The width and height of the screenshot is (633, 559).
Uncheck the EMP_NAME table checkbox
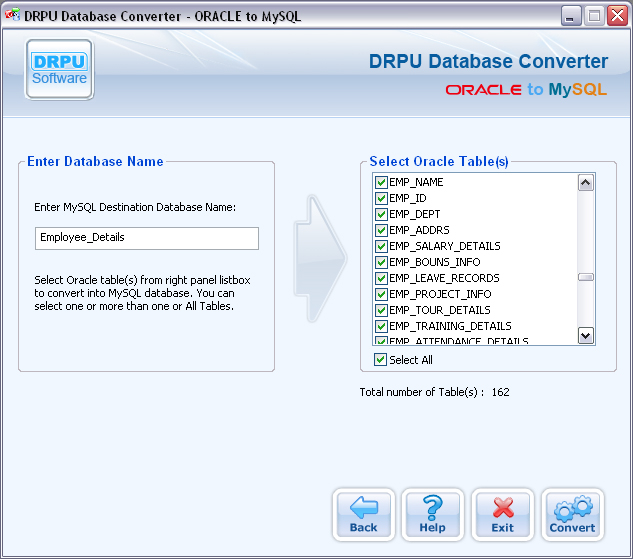click(381, 183)
